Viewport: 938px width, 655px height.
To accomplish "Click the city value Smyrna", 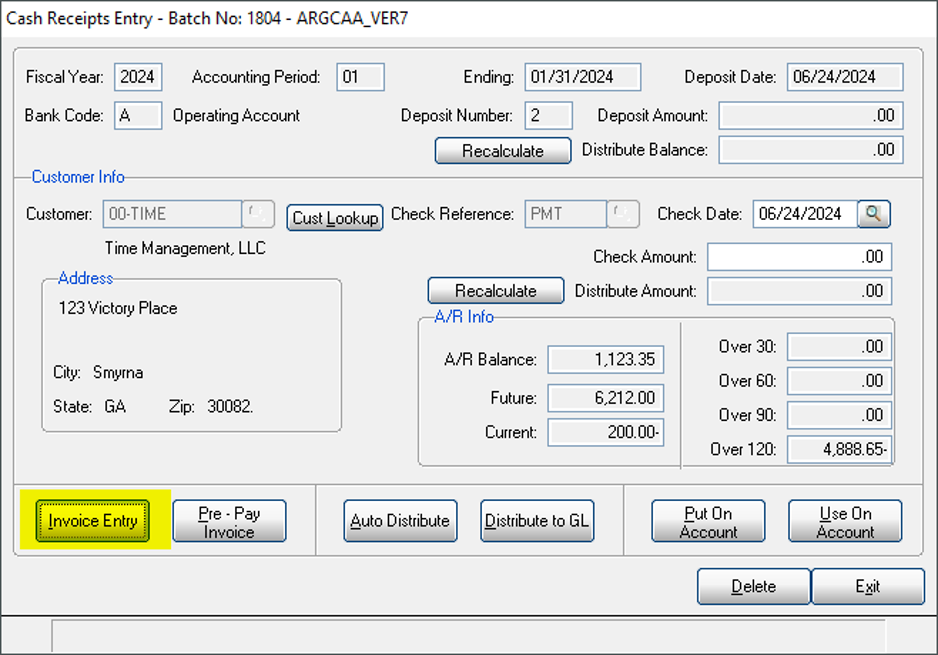I will pyautogui.click(x=118, y=373).
